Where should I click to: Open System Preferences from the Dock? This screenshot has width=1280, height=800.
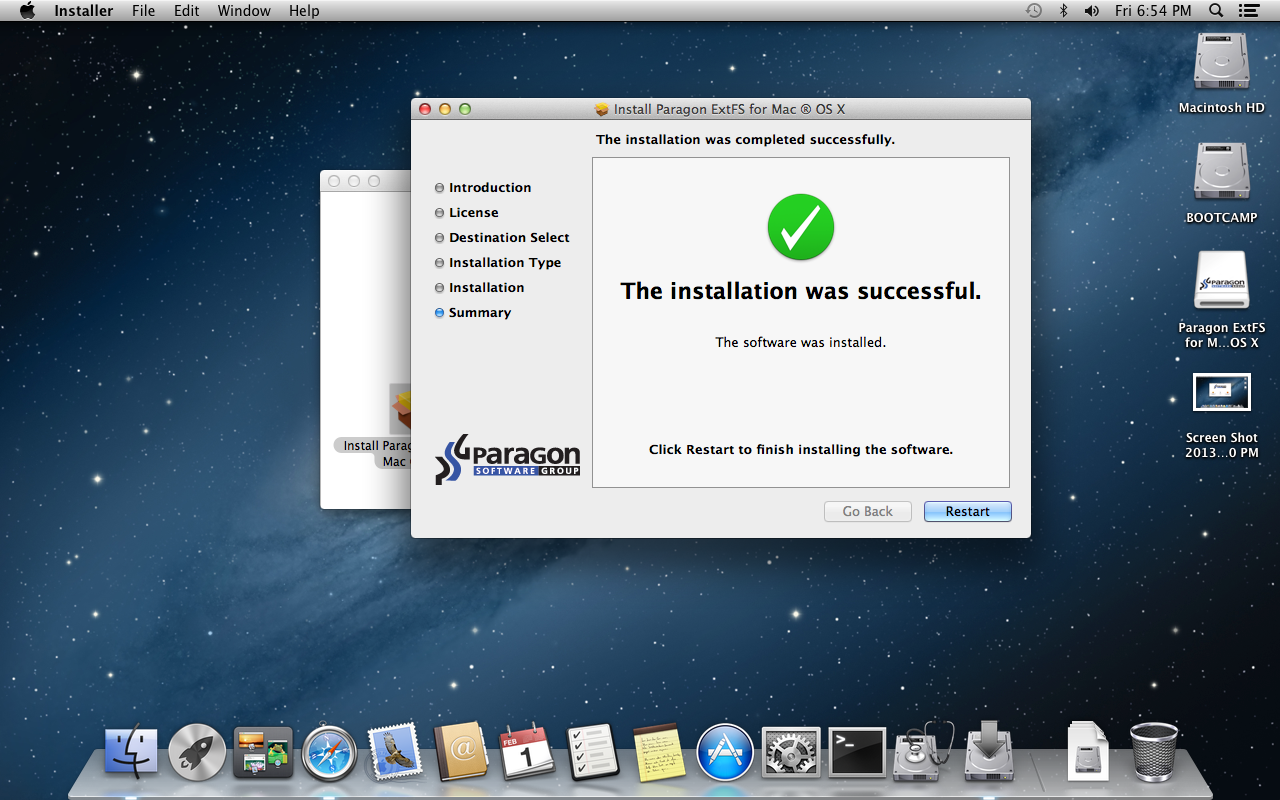tap(791, 752)
